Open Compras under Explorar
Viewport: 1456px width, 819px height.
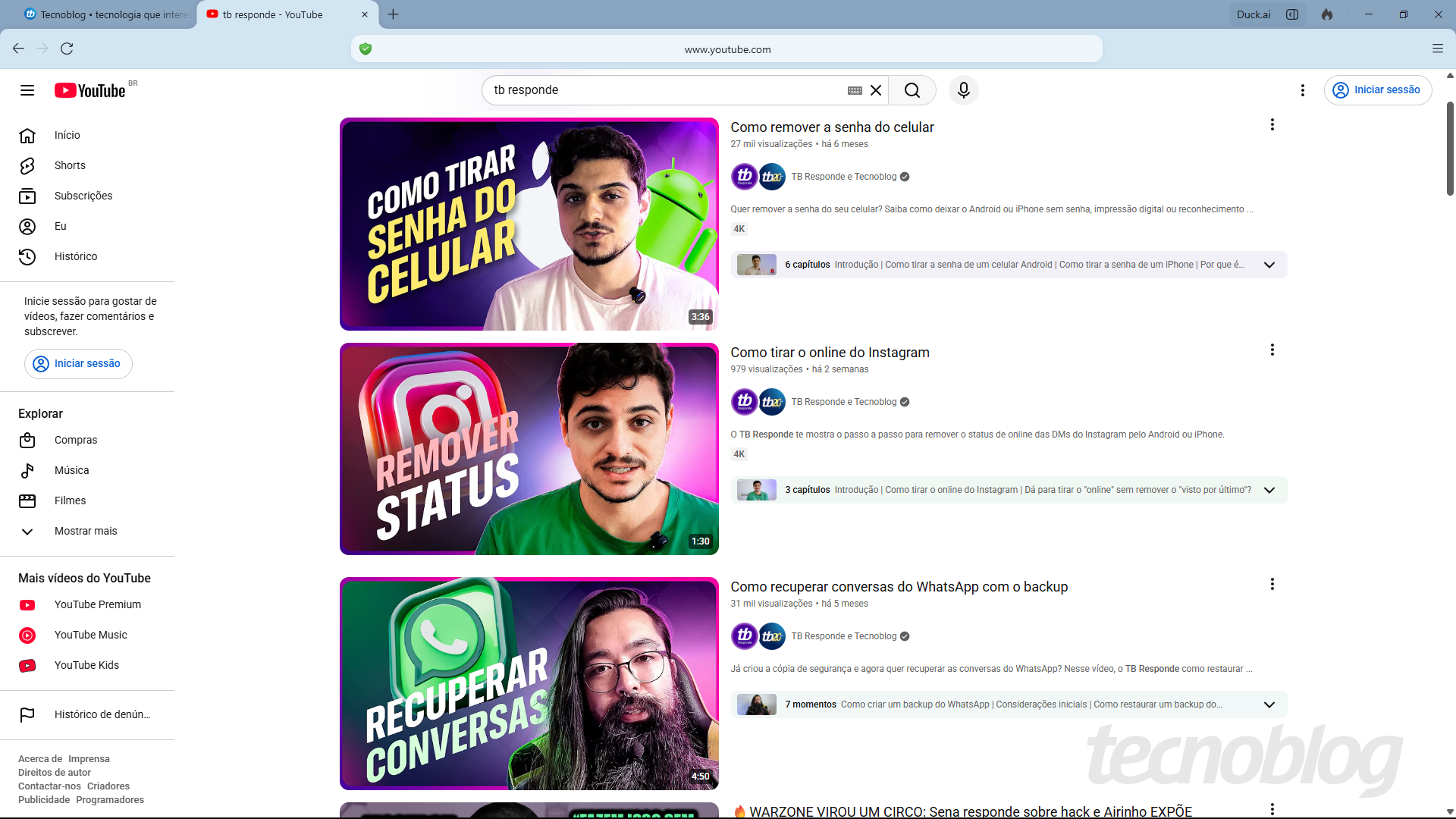tap(87, 440)
